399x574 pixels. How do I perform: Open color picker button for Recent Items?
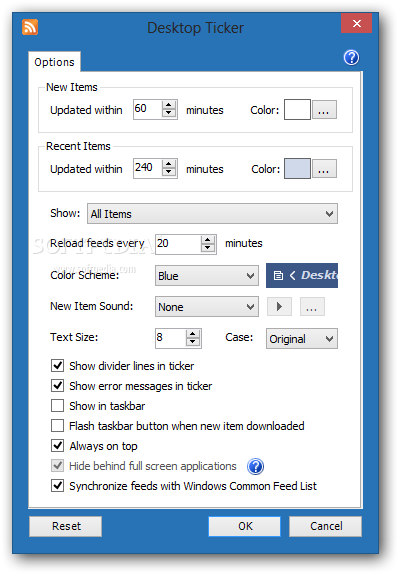(324, 168)
